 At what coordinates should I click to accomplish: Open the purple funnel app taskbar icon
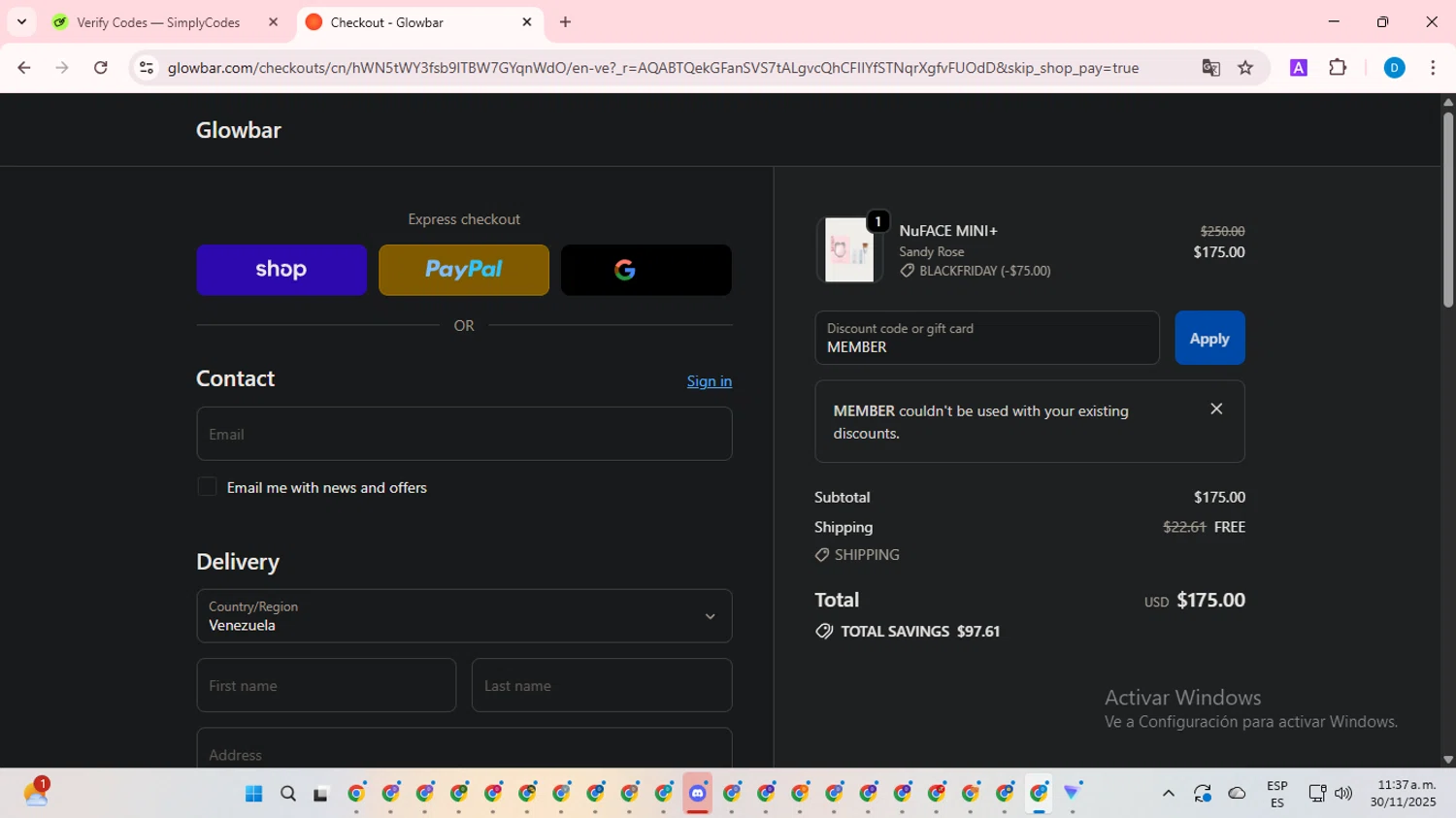tap(1073, 793)
